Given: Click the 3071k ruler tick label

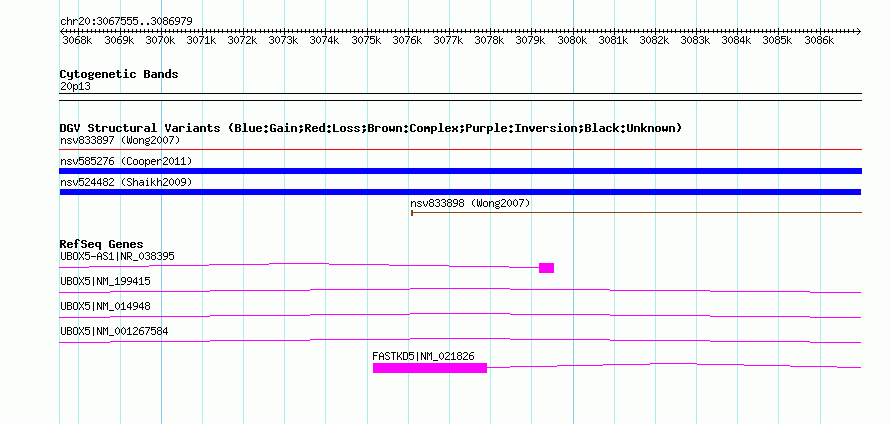Looking at the screenshot, I should [x=201, y=41].
